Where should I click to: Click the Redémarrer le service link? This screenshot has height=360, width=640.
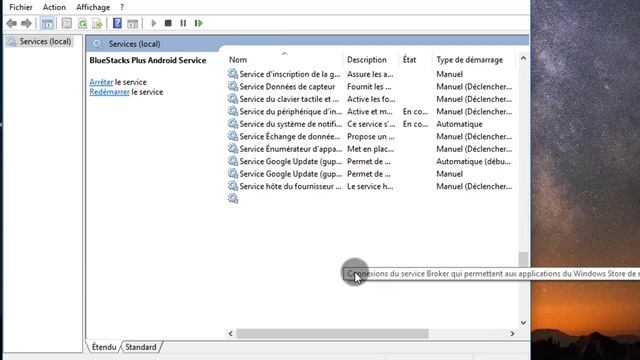point(109,92)
